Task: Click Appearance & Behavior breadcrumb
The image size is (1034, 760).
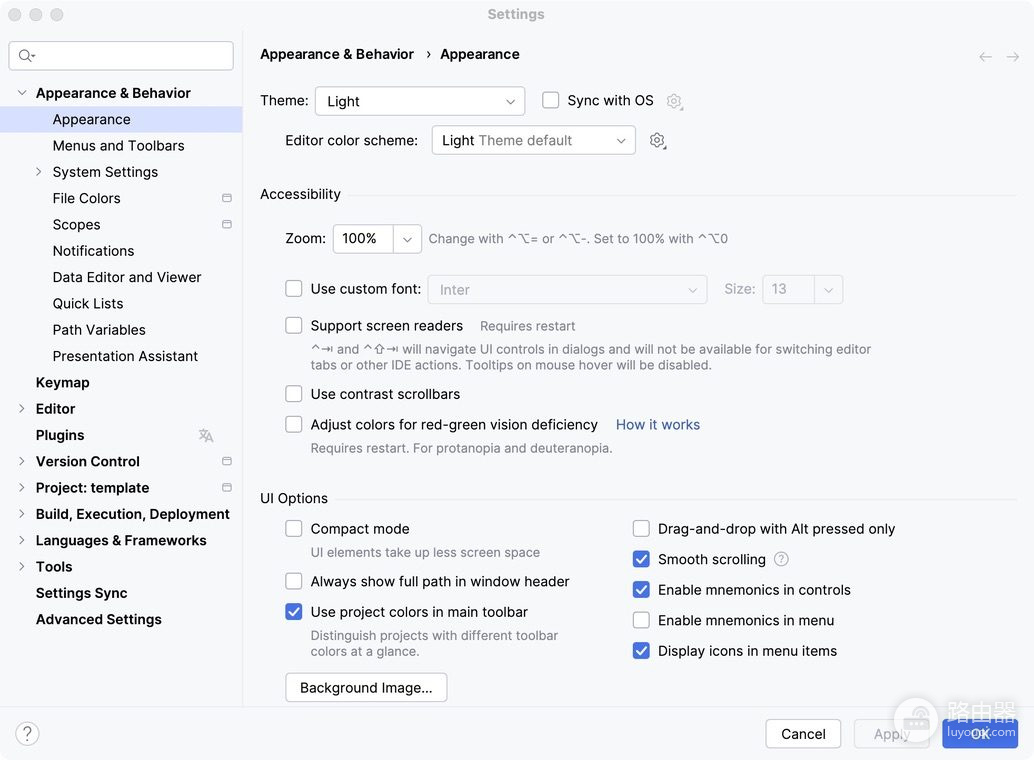Action: [x=337, y=54]
